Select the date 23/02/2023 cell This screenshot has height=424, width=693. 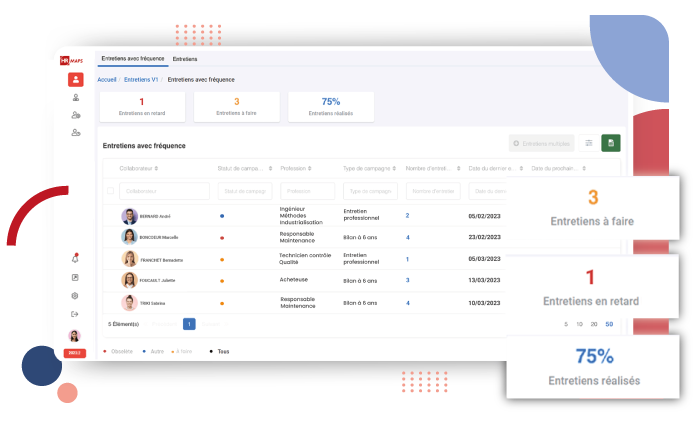tap(484, 237)
